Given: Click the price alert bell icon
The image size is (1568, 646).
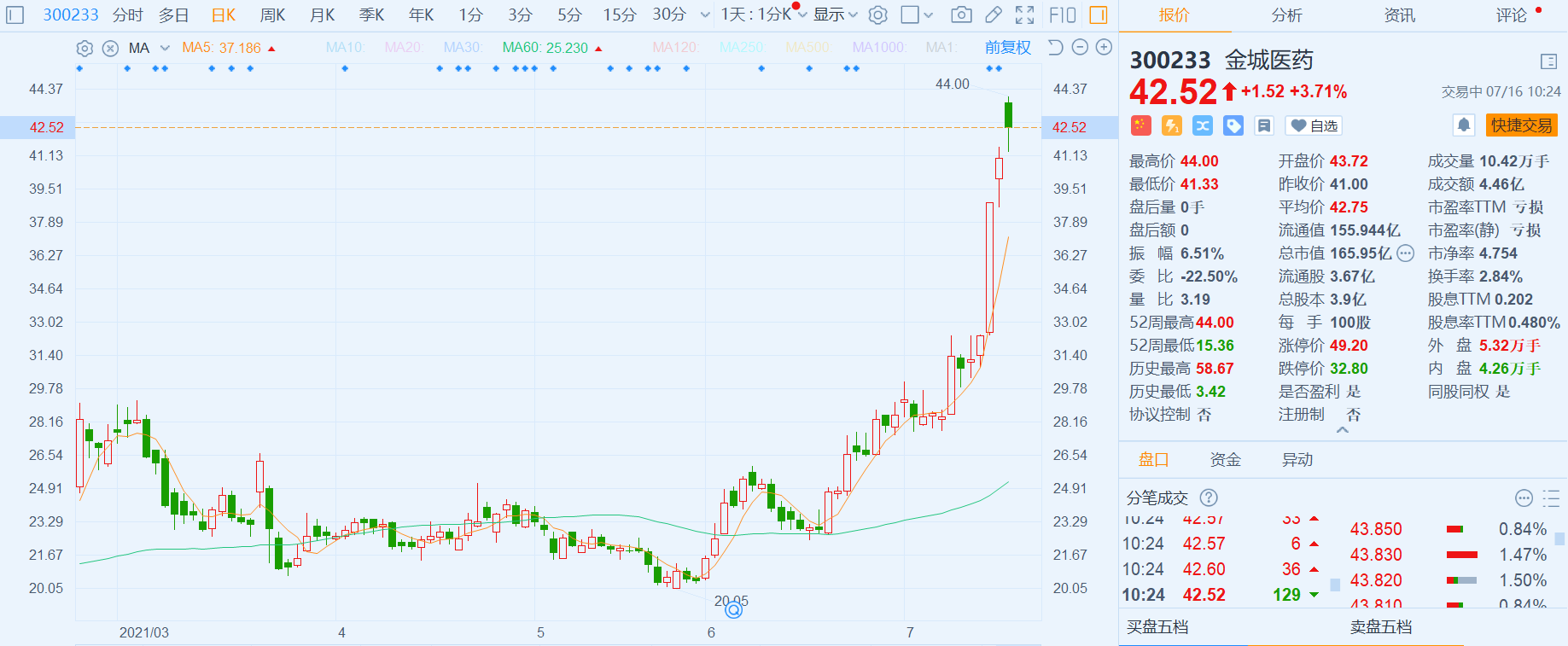Looking at the screenshot, I should tap(1464, 125).
